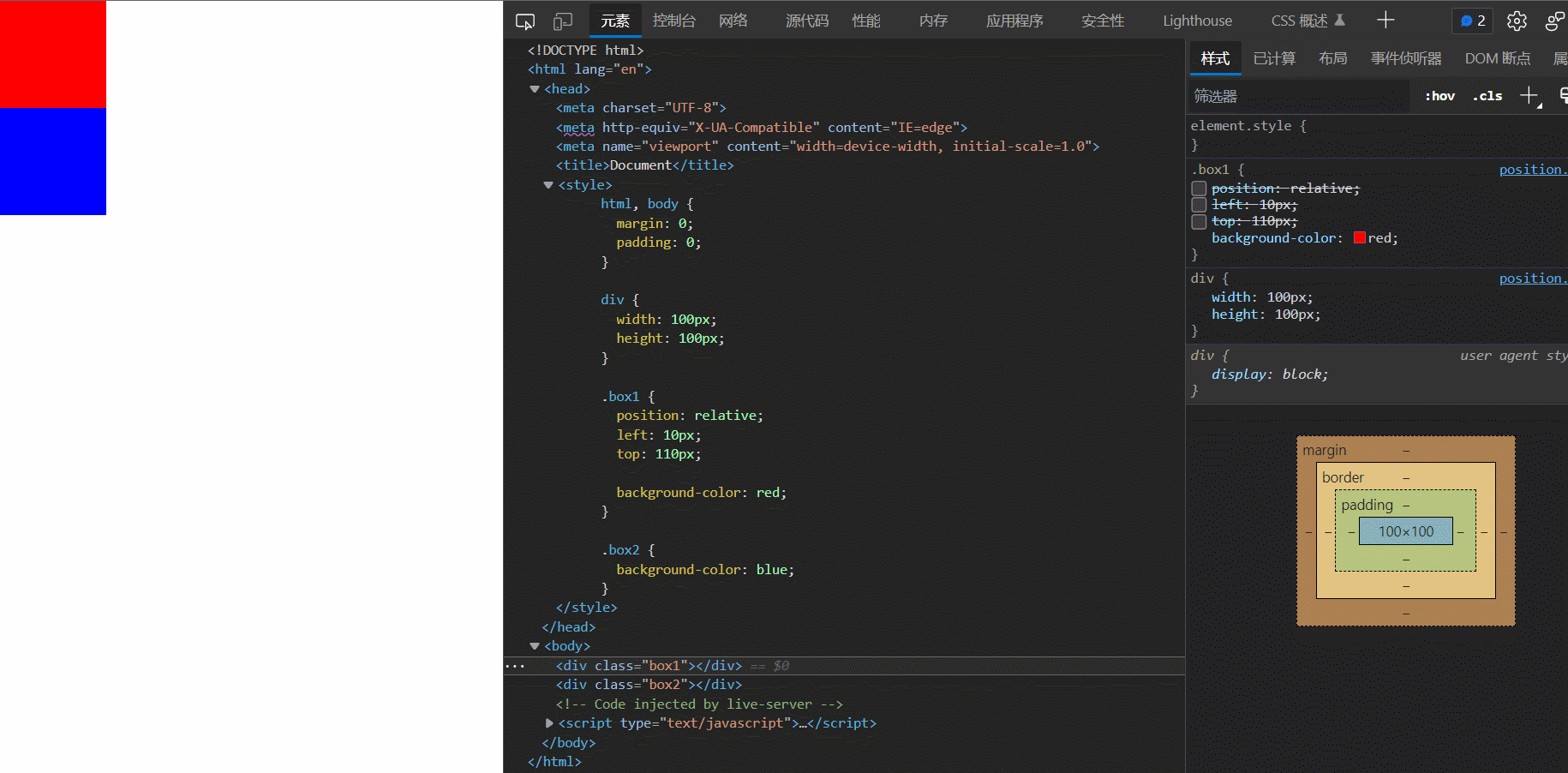The image size is (1568, 773).
Task: Select the div class="box1" DOM row
Action: pyautogui.click(x=844, y=666)
